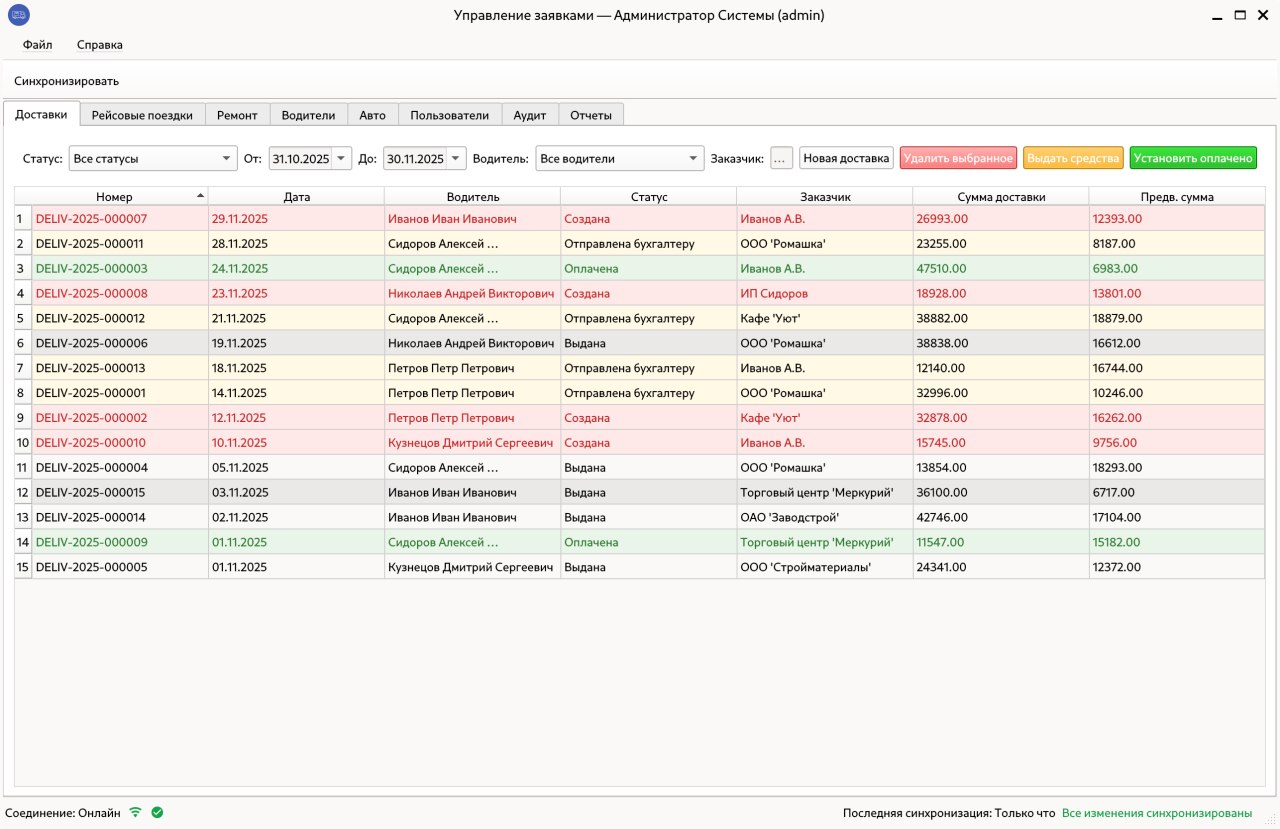Click the Wi-Fi connection status icon

click(x=136, y=812)
